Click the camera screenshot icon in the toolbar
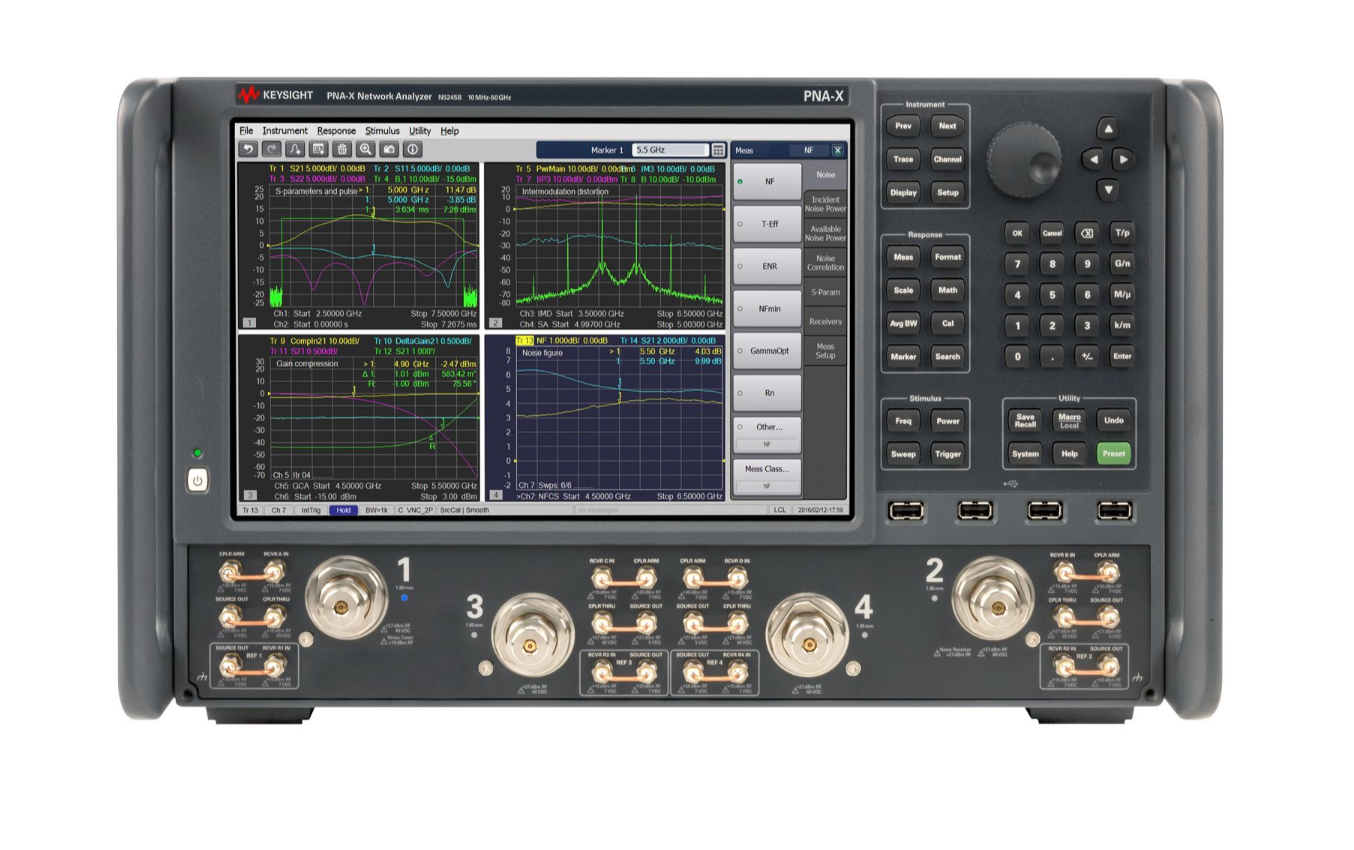This screenshot has width=1354, height=850. tap(390, 149)
